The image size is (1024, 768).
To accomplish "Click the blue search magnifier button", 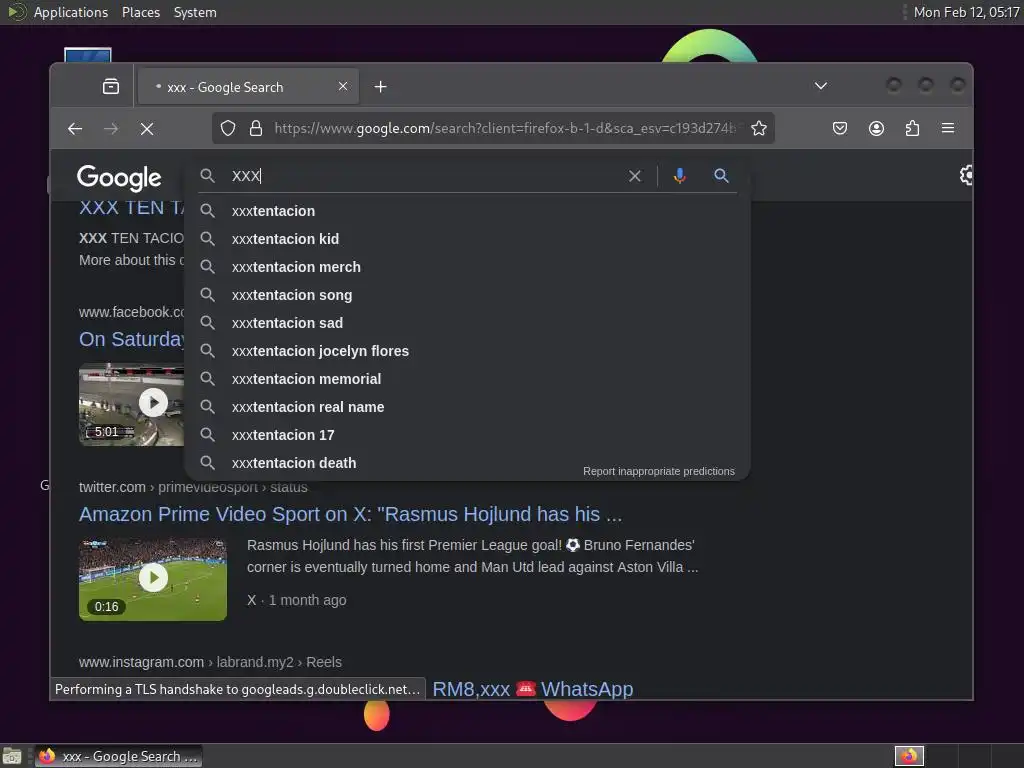I will click(721, 175).
